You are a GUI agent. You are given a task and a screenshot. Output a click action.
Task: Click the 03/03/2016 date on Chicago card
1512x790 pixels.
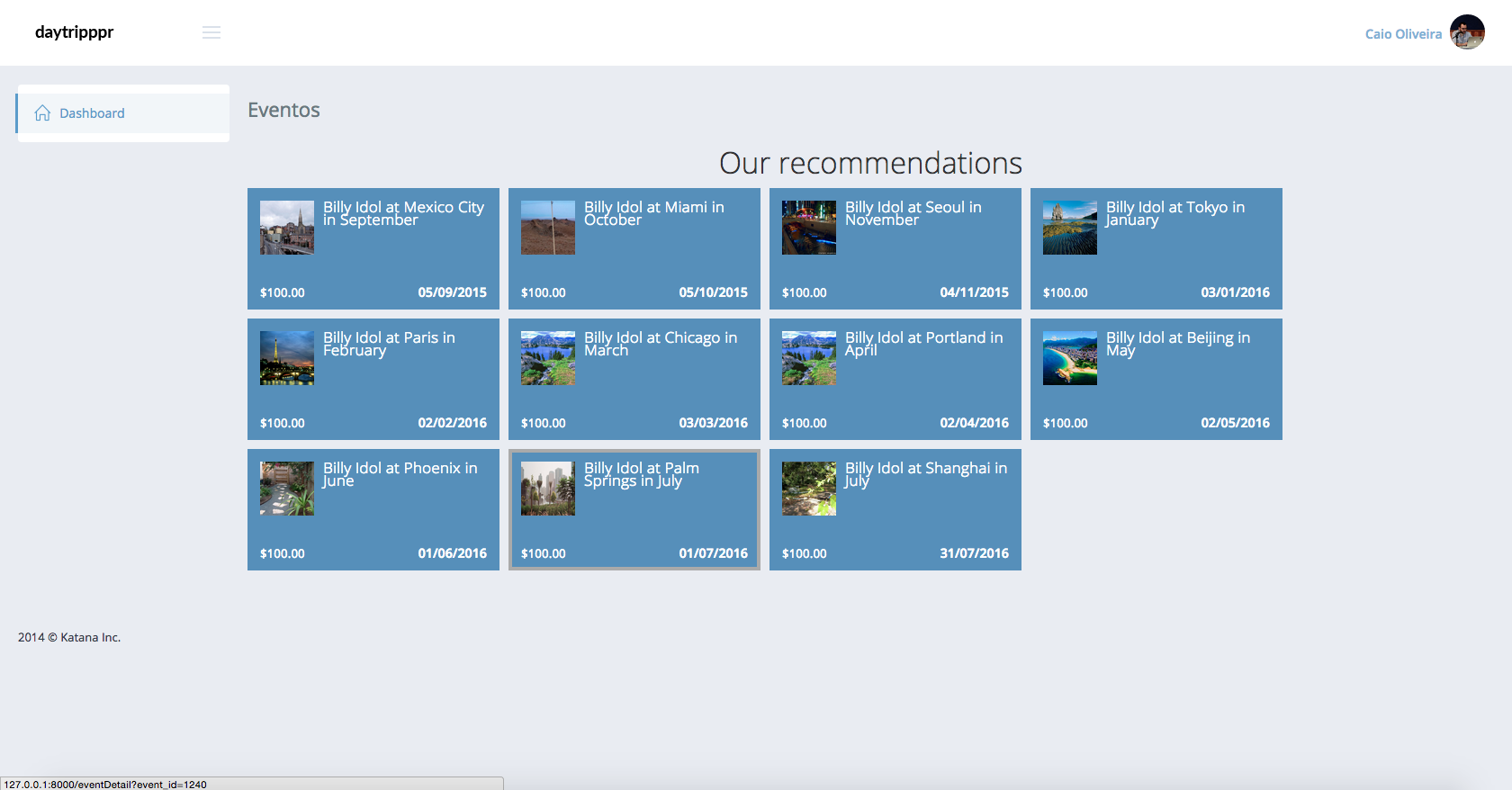click(x=713, y=423)
